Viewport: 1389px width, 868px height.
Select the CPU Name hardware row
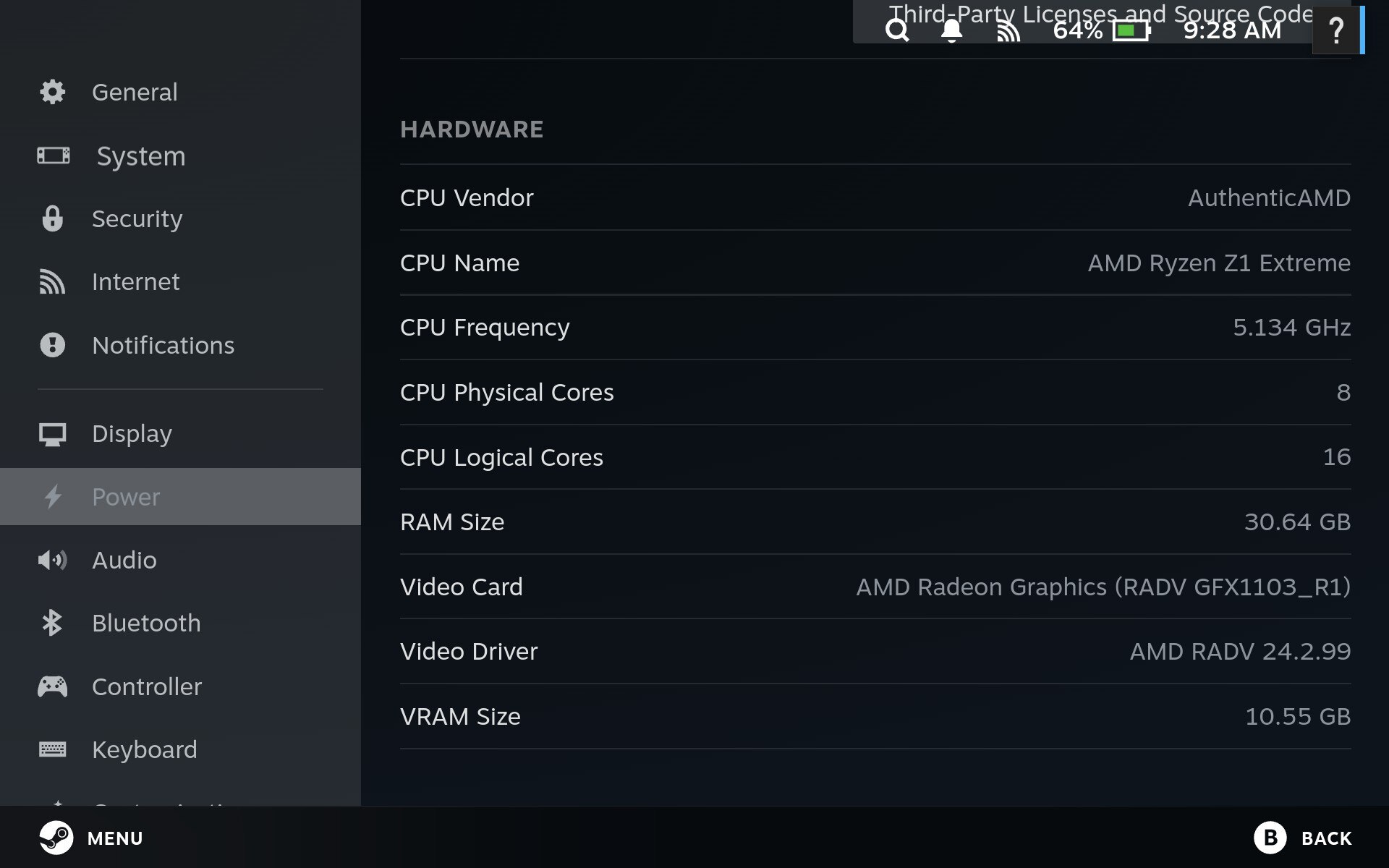click(x=875, y=263)
